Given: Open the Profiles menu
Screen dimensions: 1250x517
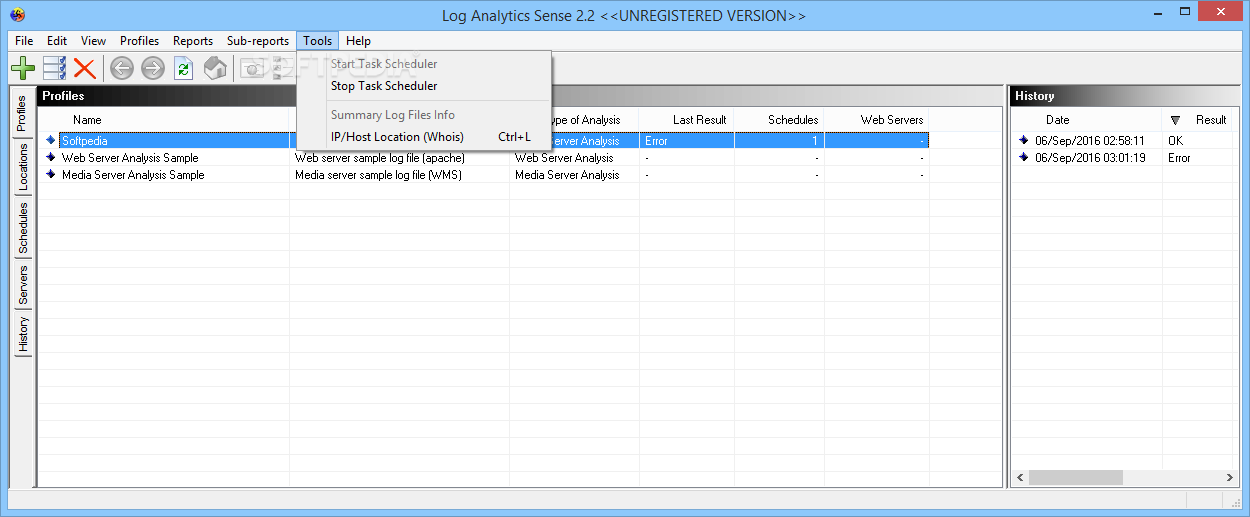Looking at the screenshot, I should [x=139, y=41].
